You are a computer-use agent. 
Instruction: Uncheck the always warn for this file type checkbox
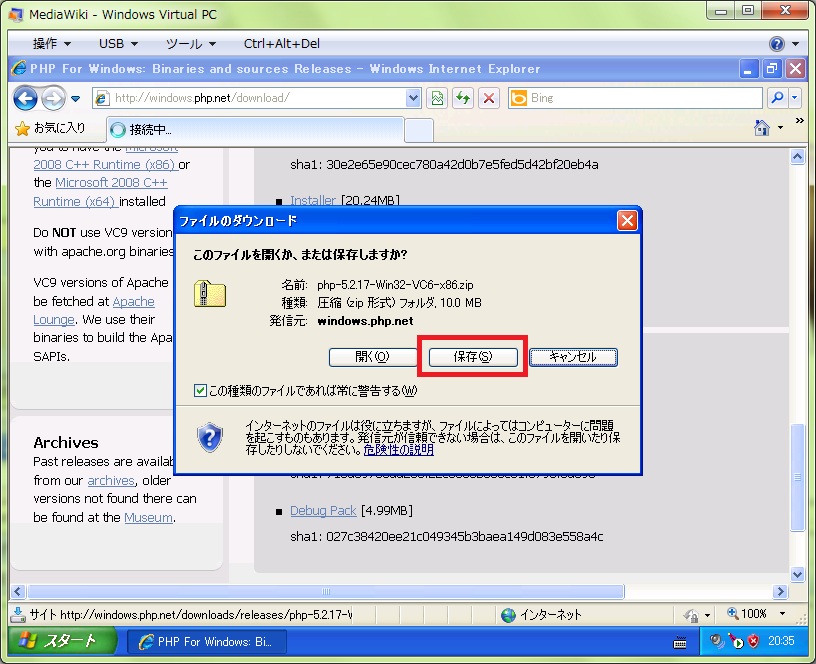201,390
